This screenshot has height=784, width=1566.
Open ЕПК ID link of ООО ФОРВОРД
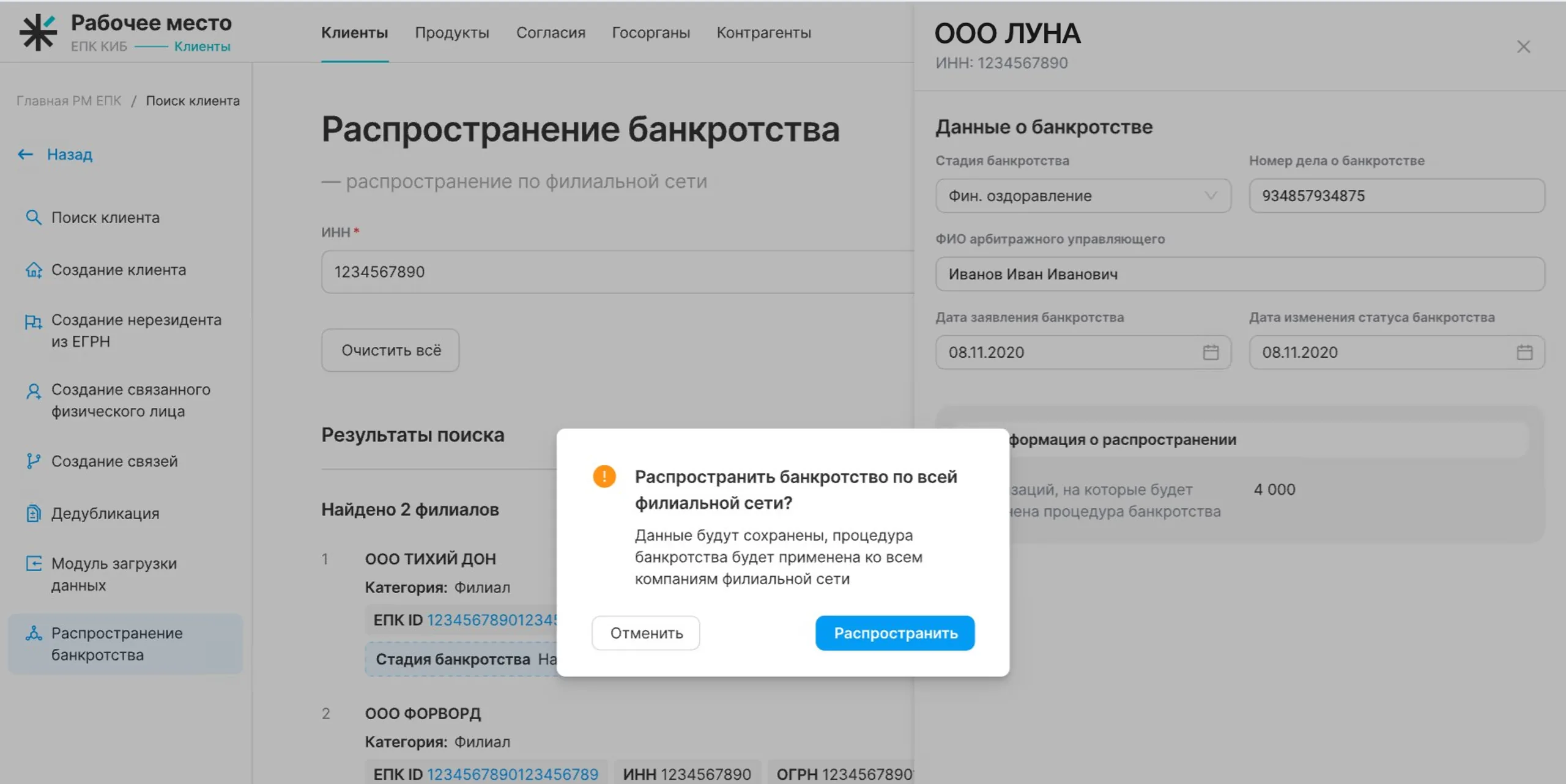(512, 774)
